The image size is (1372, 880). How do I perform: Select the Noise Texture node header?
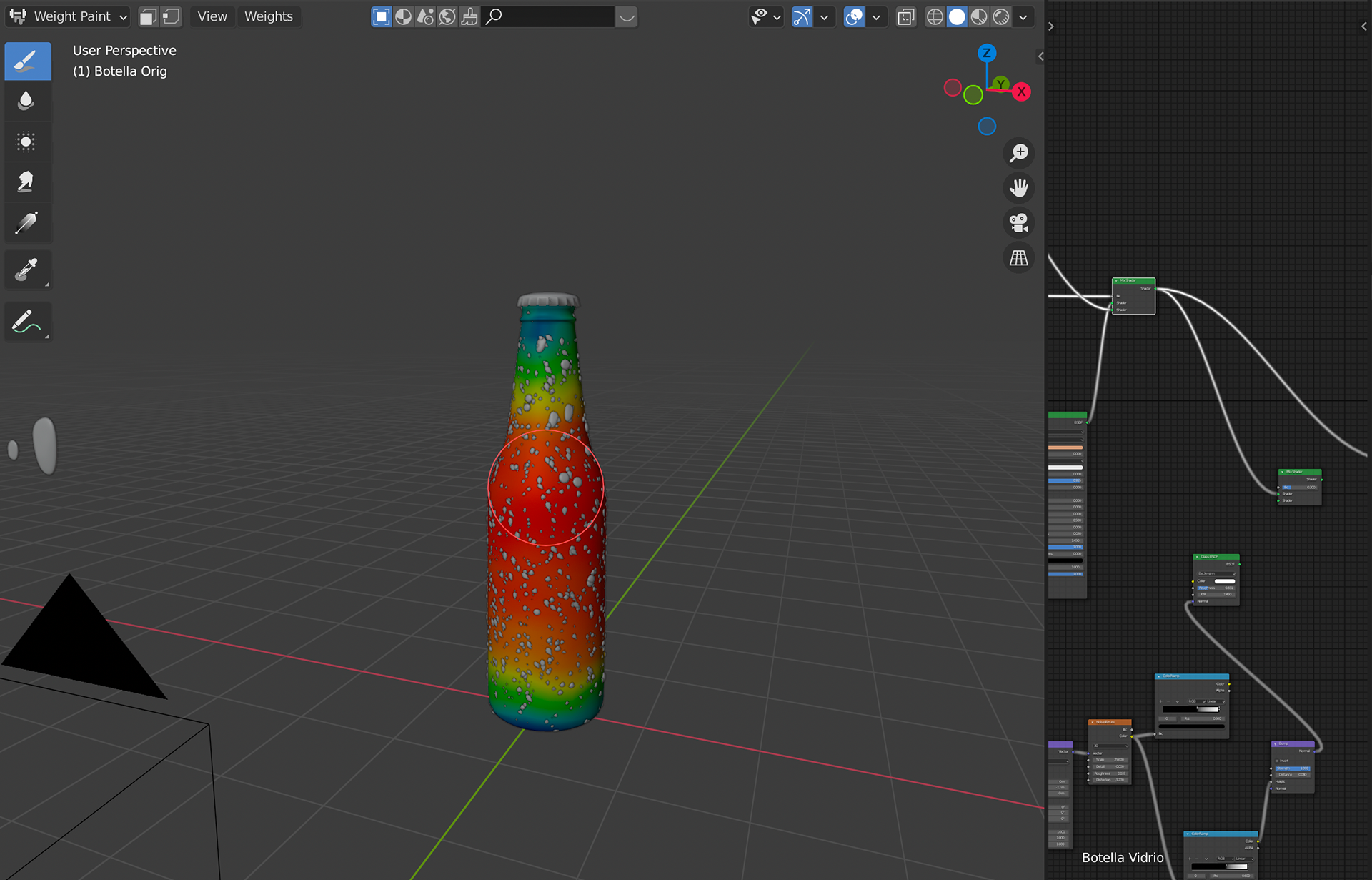pos(1110,722)
